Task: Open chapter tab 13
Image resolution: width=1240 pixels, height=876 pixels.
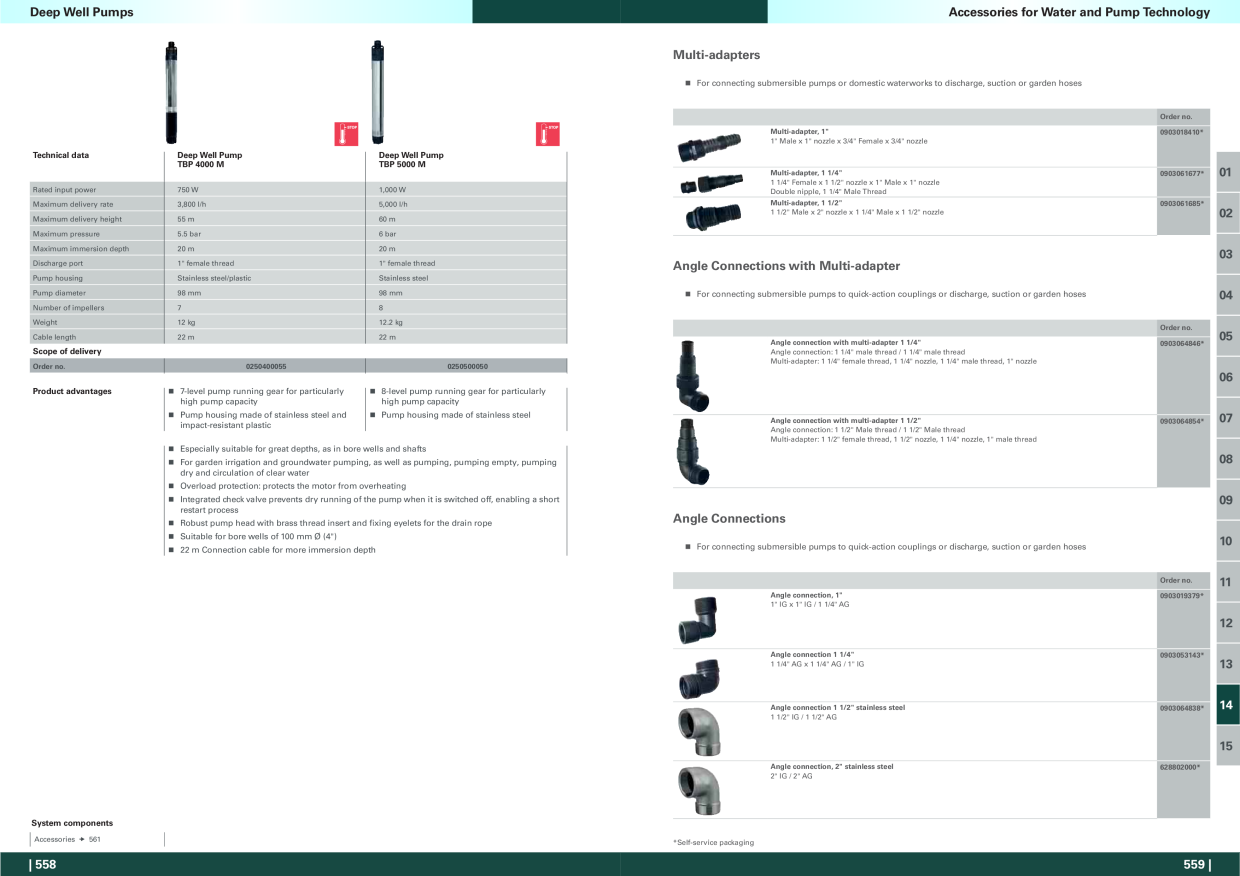Action: (x=1226, y=664)
